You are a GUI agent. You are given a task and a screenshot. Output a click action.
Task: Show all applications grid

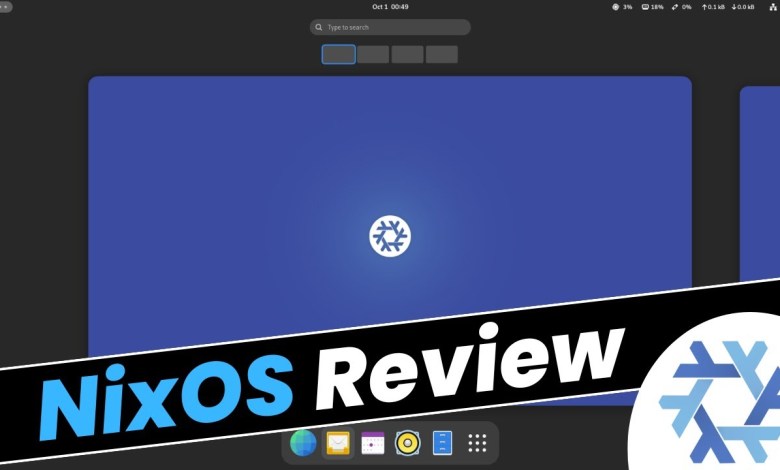point(477,443)
